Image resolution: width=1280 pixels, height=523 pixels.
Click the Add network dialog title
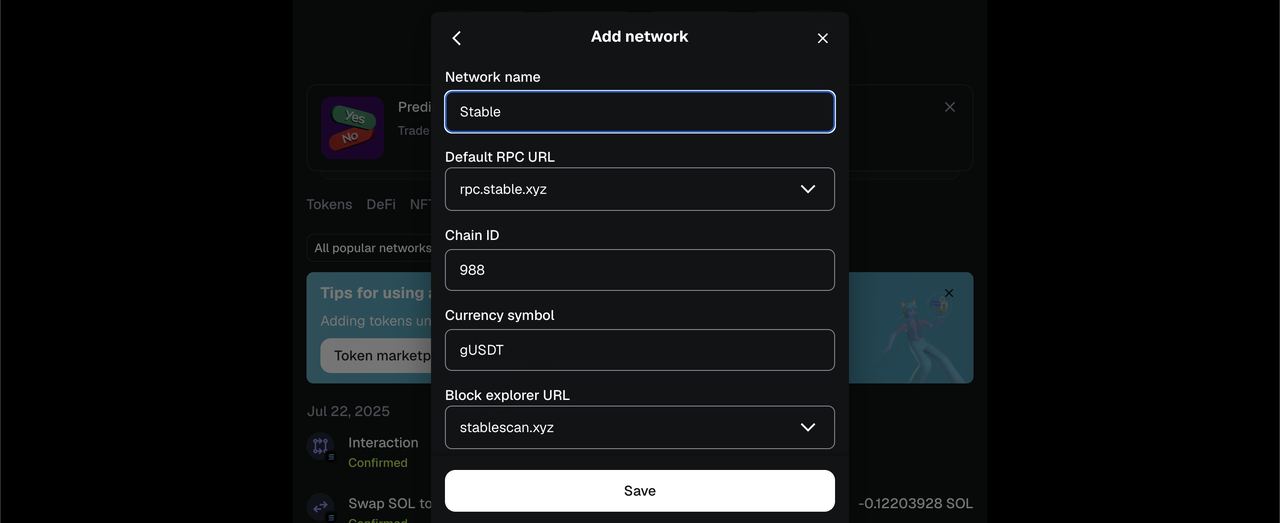tap(639, 37)
